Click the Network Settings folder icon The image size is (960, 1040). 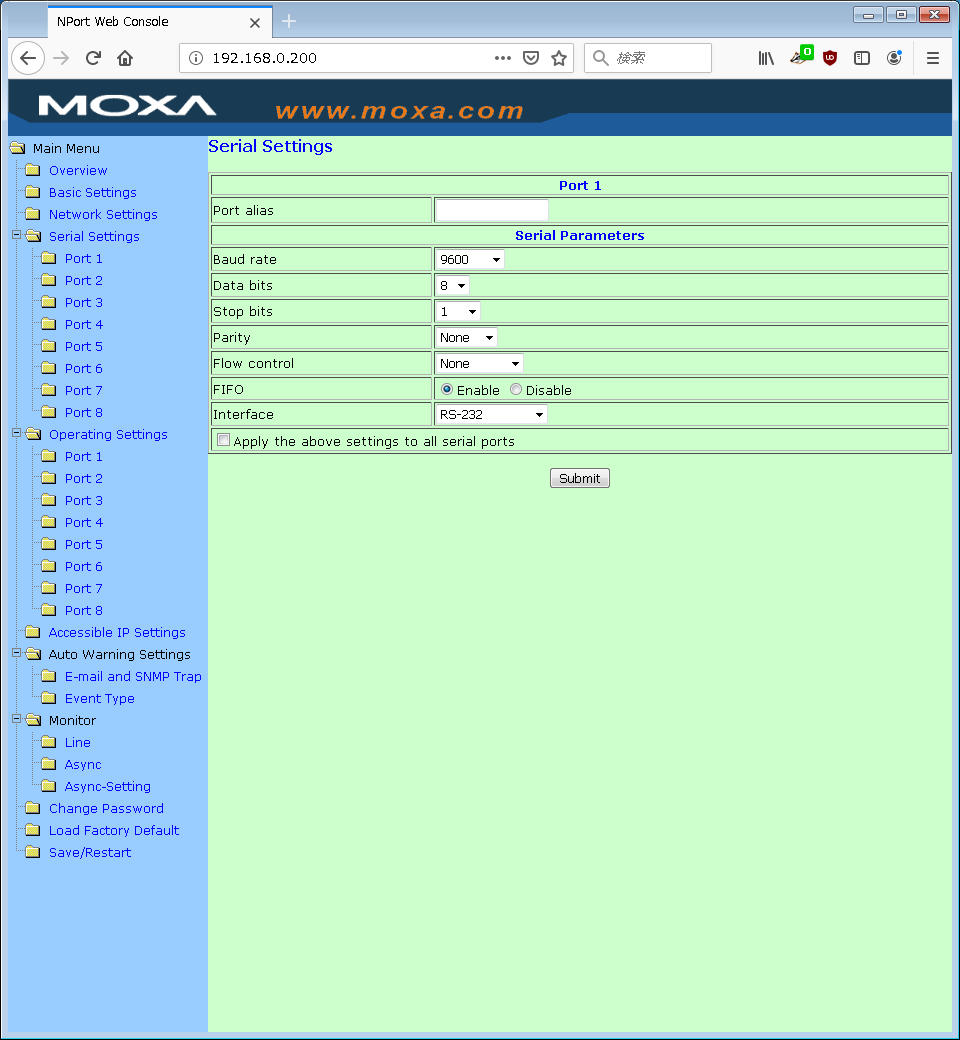point(33,214)
